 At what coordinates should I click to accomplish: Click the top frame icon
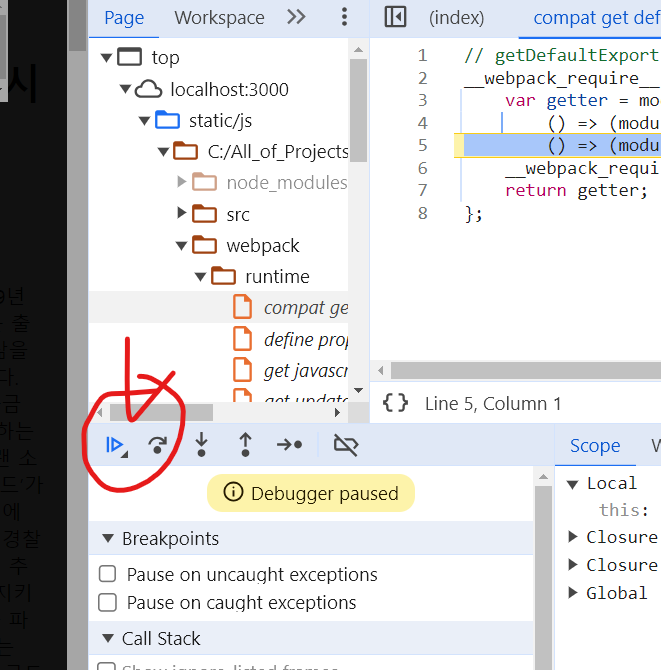click(x=129, y=57)
